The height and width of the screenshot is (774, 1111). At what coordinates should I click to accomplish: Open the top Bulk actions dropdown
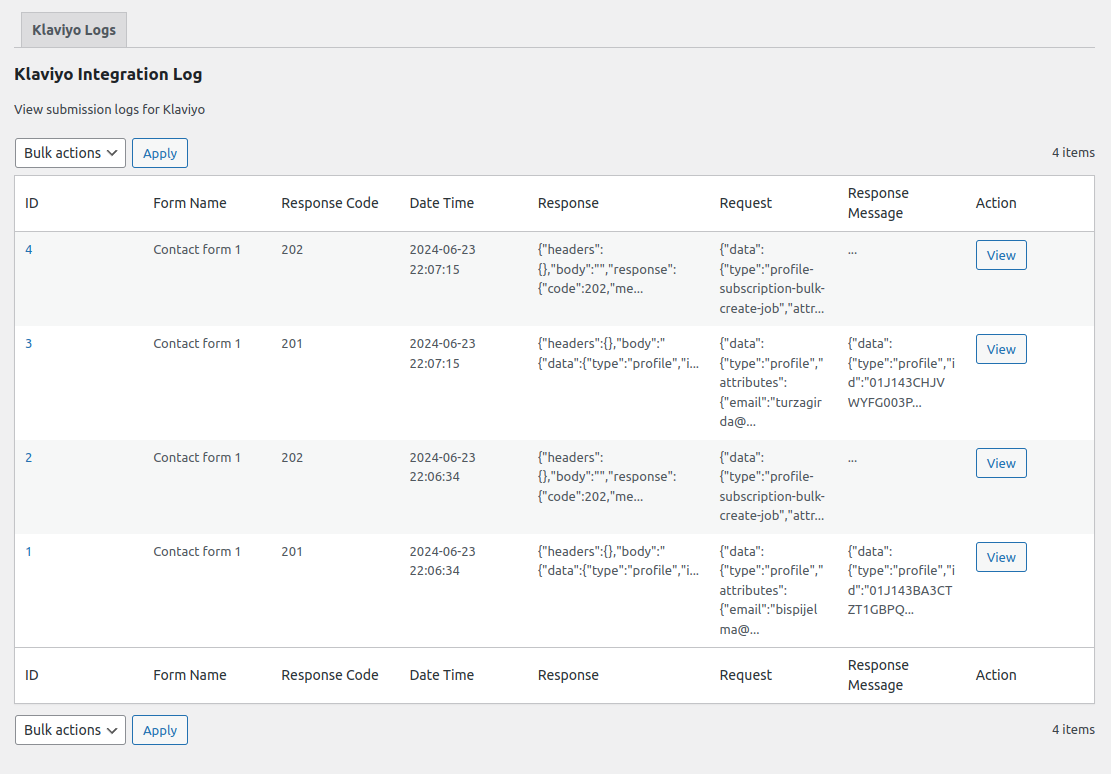(70, 153)
